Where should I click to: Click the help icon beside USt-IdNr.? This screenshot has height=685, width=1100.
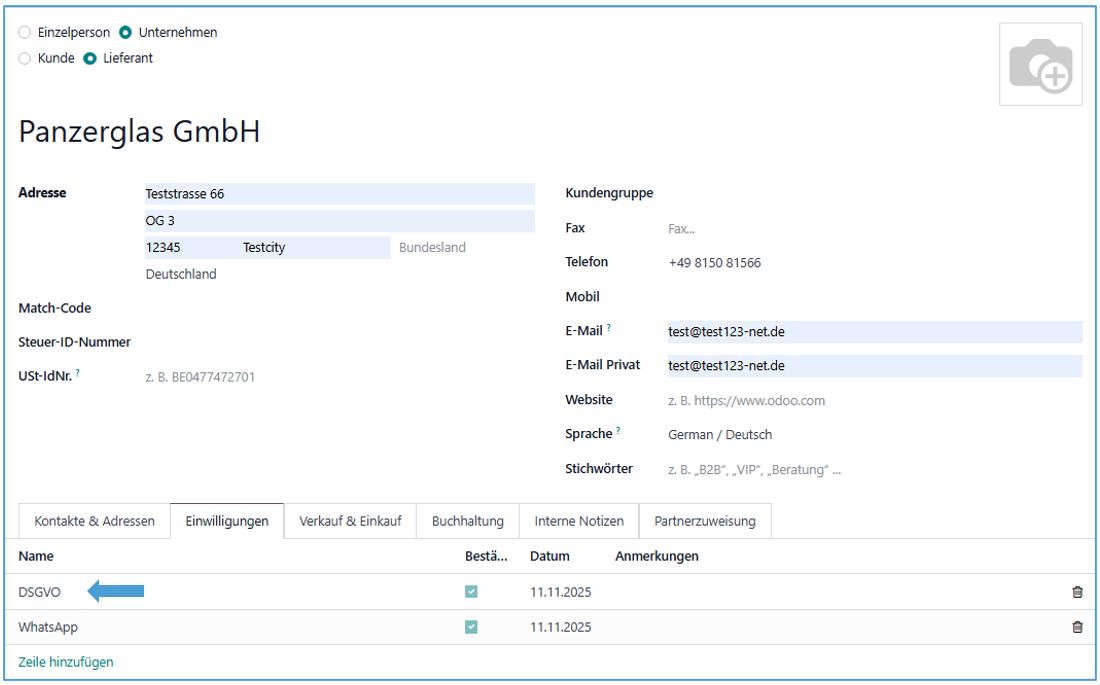tap(78, 375)
